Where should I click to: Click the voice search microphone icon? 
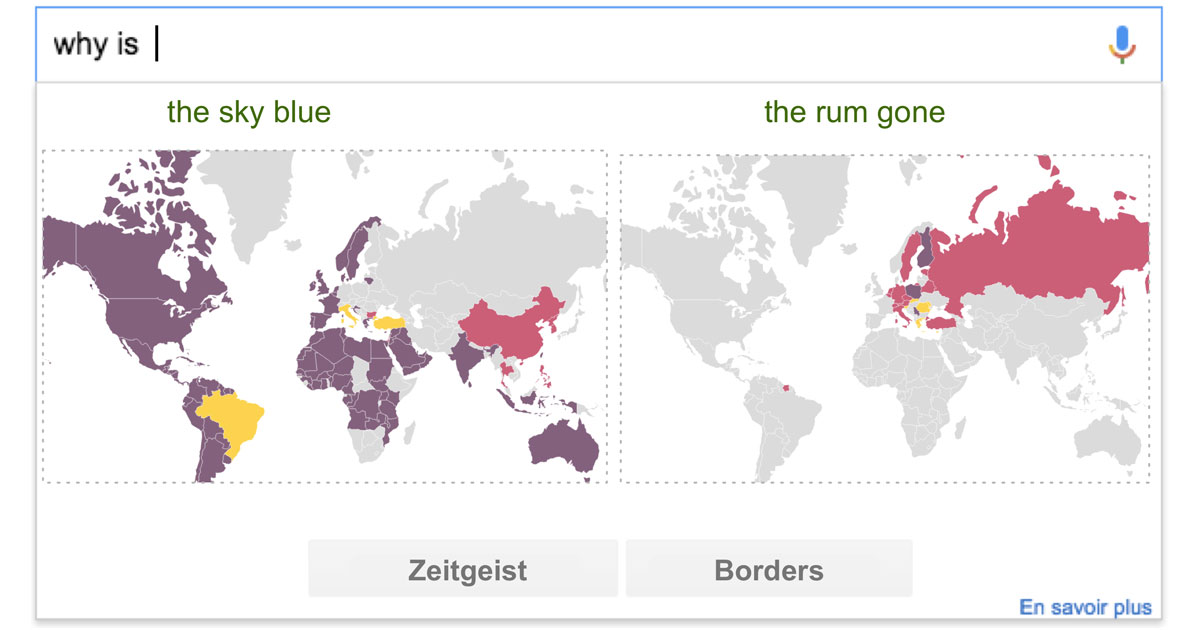[x=1122, y=44]
